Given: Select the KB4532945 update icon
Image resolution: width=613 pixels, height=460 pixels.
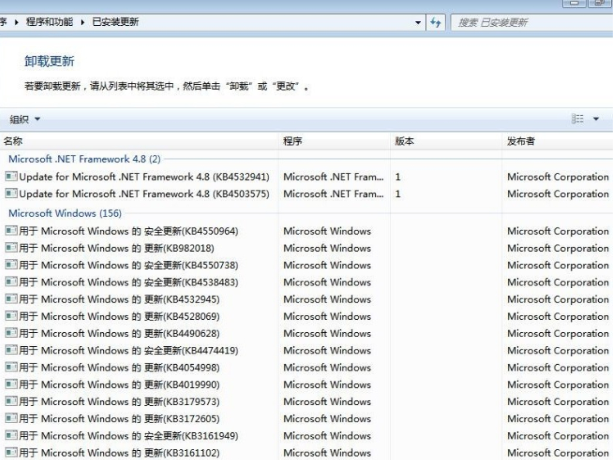Looking at the screenshot, I should (11, 299).
